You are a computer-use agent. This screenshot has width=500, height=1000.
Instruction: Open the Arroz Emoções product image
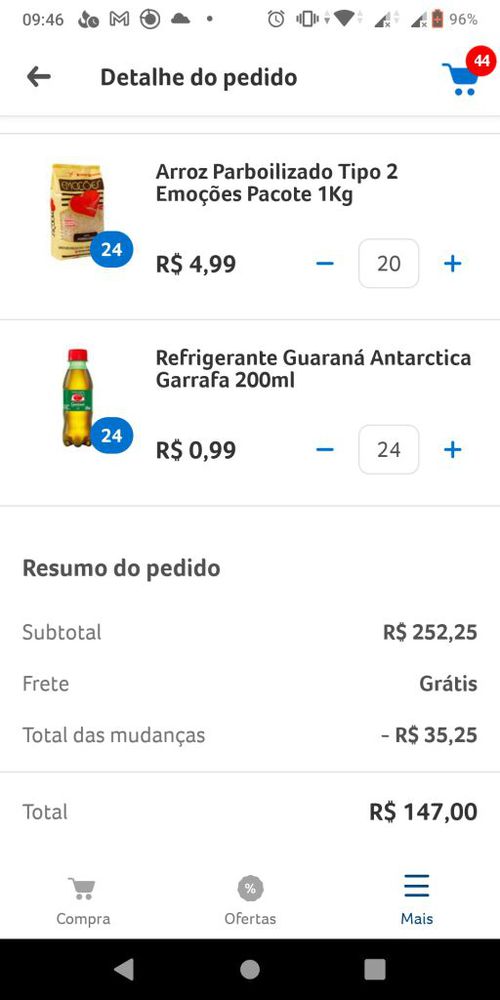click(77, 212)
